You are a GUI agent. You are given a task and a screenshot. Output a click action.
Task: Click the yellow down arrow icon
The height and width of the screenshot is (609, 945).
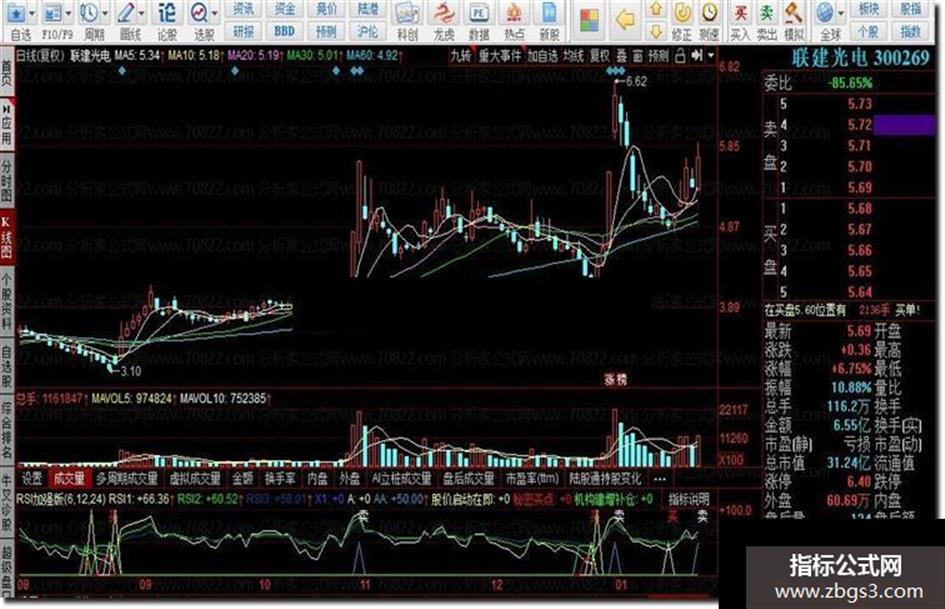click(x=656, y=31)
